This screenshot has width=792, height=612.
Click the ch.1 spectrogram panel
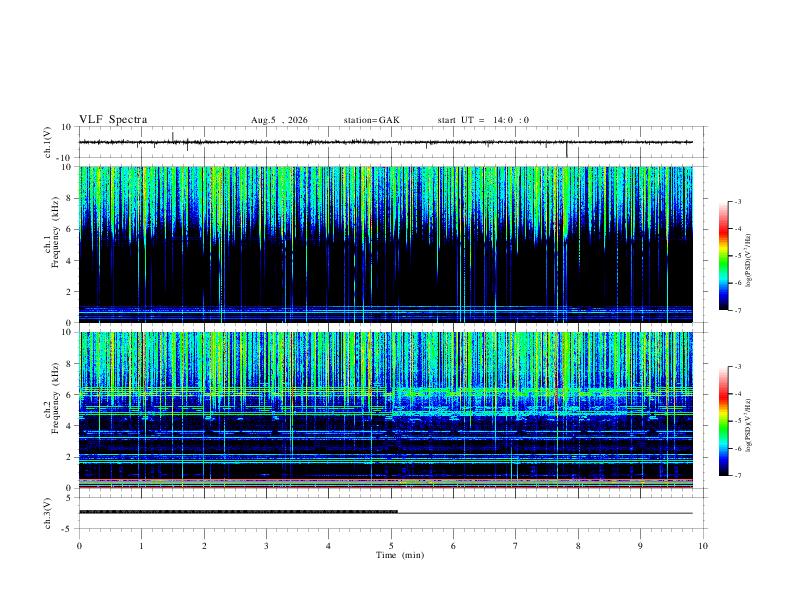pos(385,244)
